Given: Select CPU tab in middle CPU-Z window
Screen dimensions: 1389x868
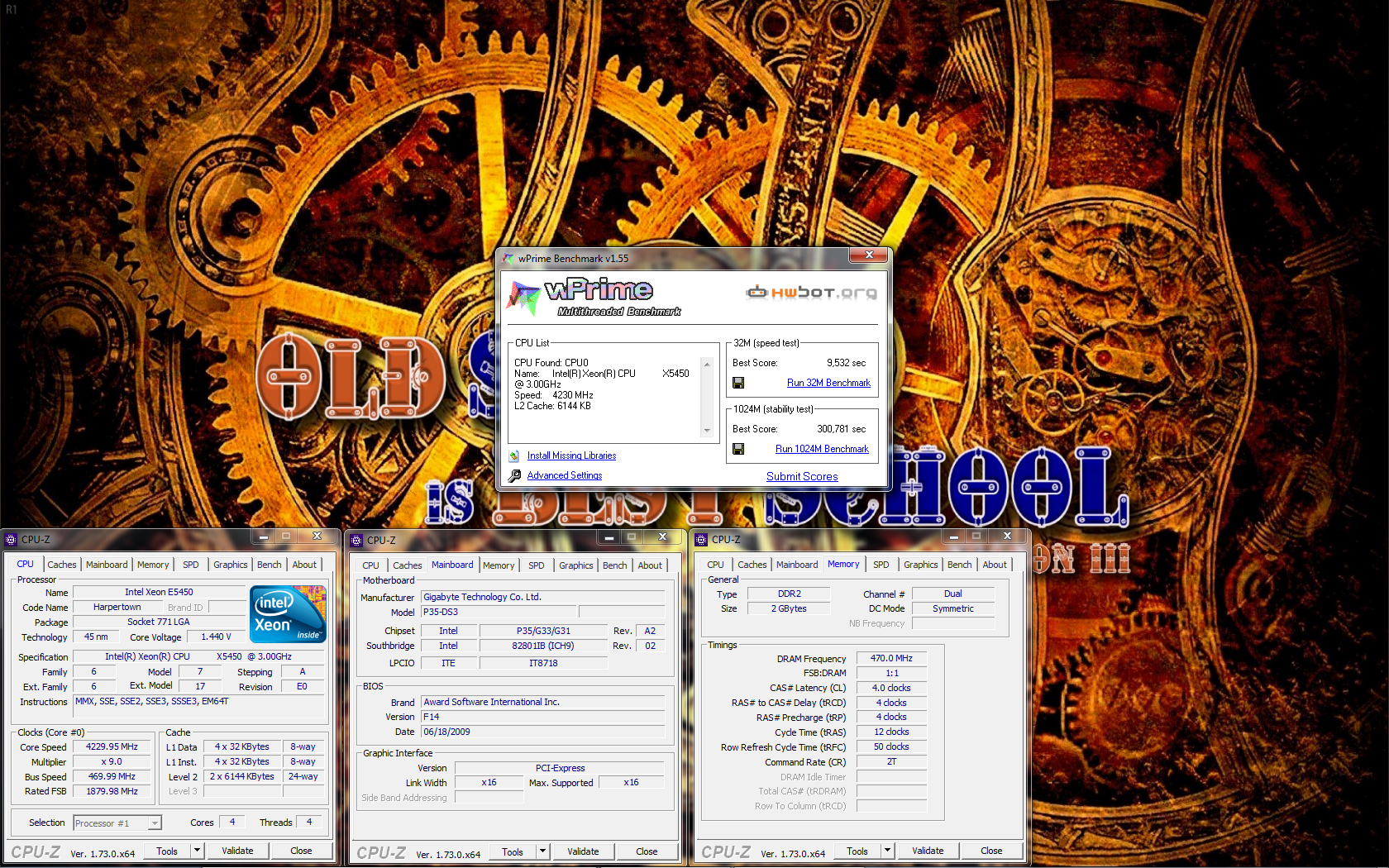Looking at the screenshot, I should [371, 565].
